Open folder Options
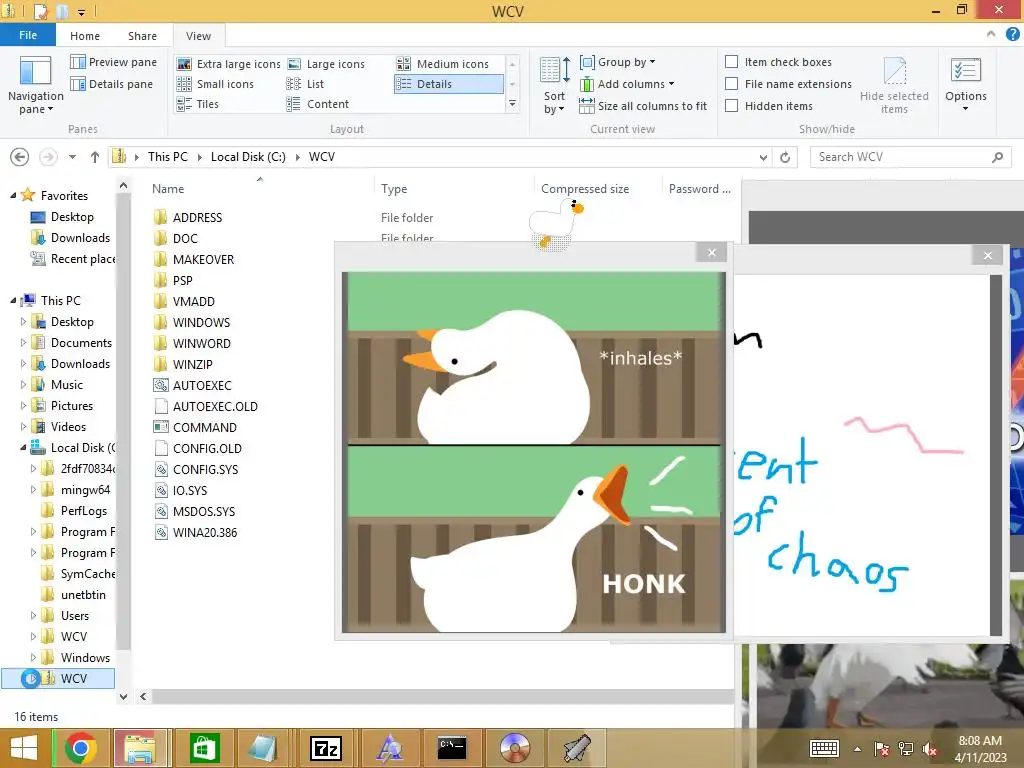Viewport: 1024px width, 768px height. [x=966, y=86]
